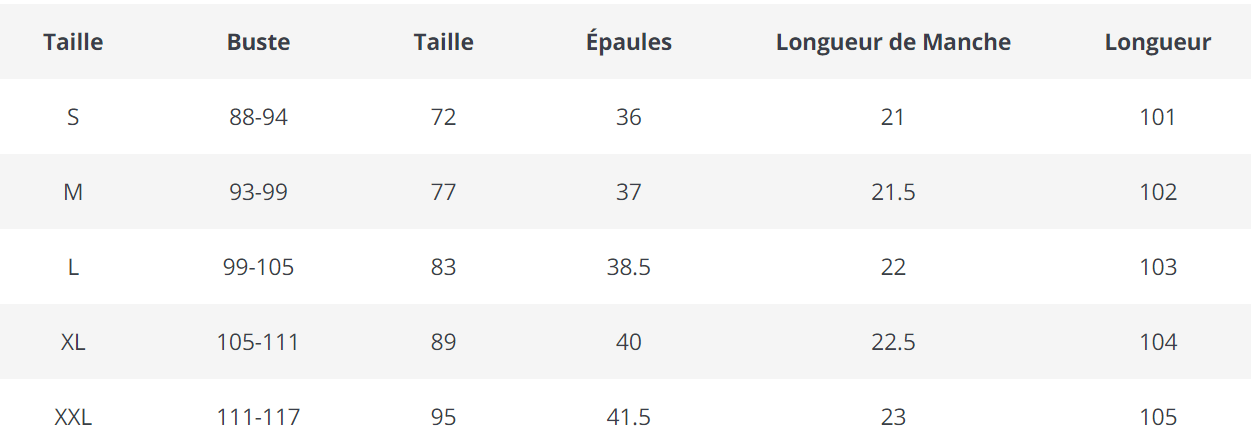
Task: Click the Longueur de Manche header
Action: click(893, 42)
